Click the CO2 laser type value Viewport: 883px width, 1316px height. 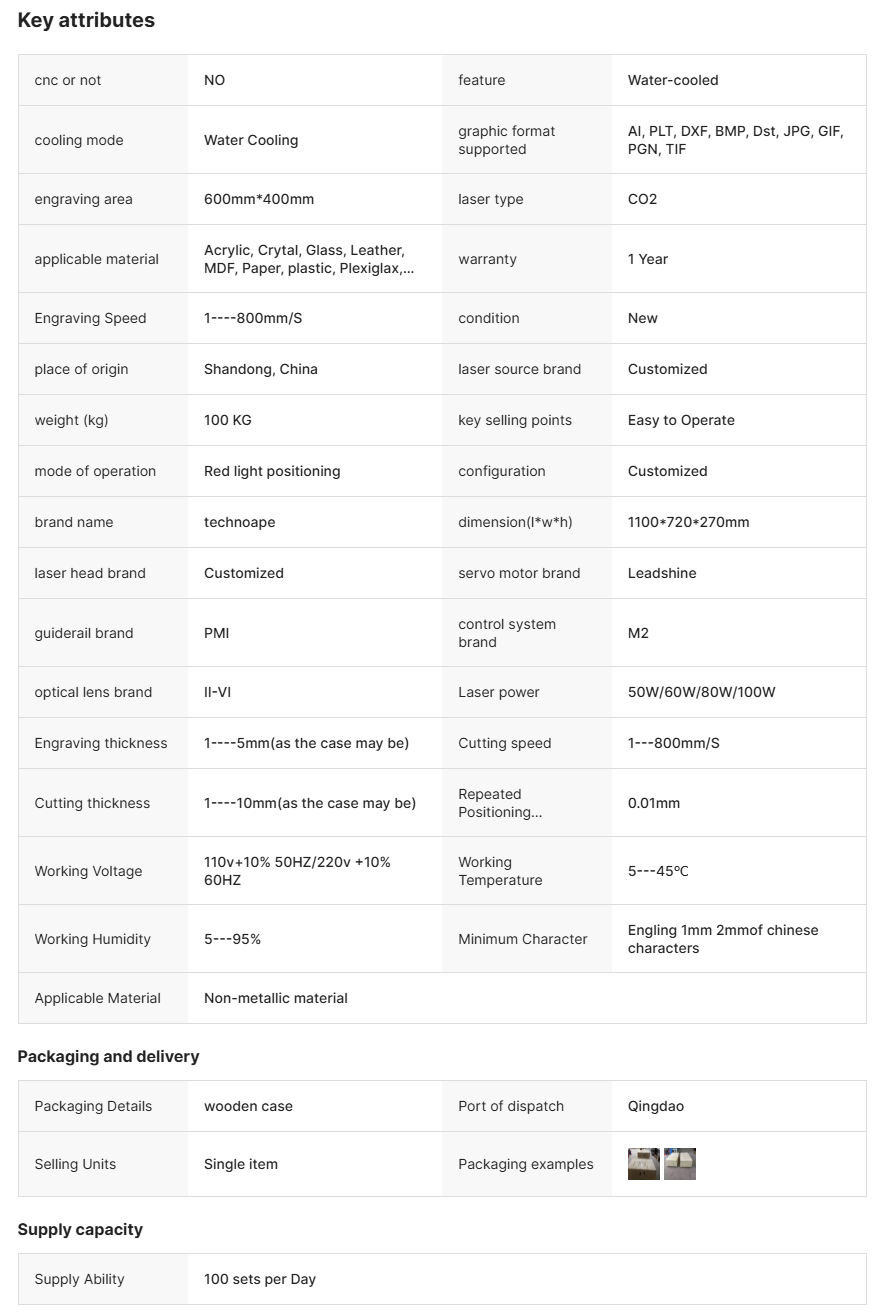point(642,199)
